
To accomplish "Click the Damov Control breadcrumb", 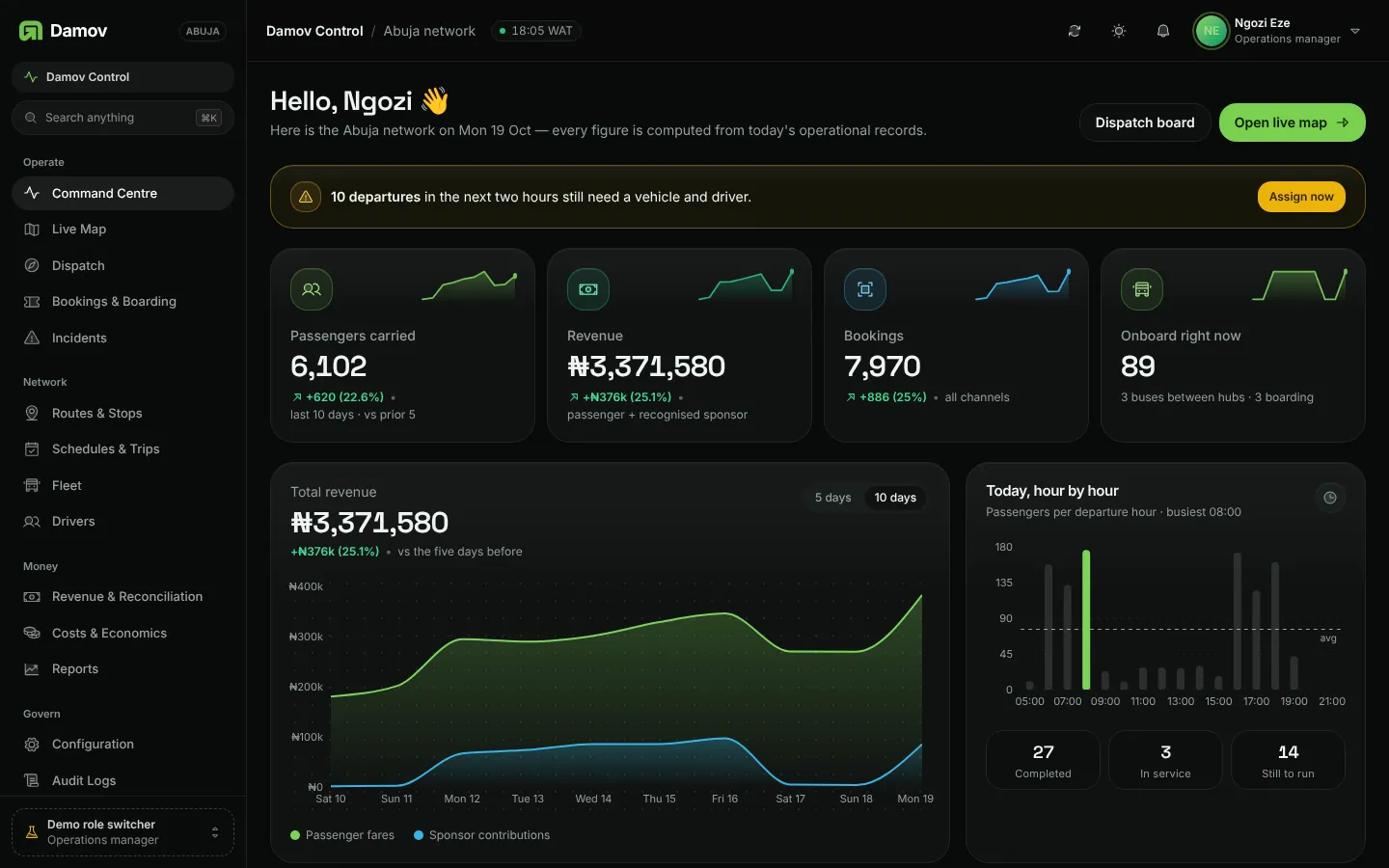I will click(x=314, y=31).
